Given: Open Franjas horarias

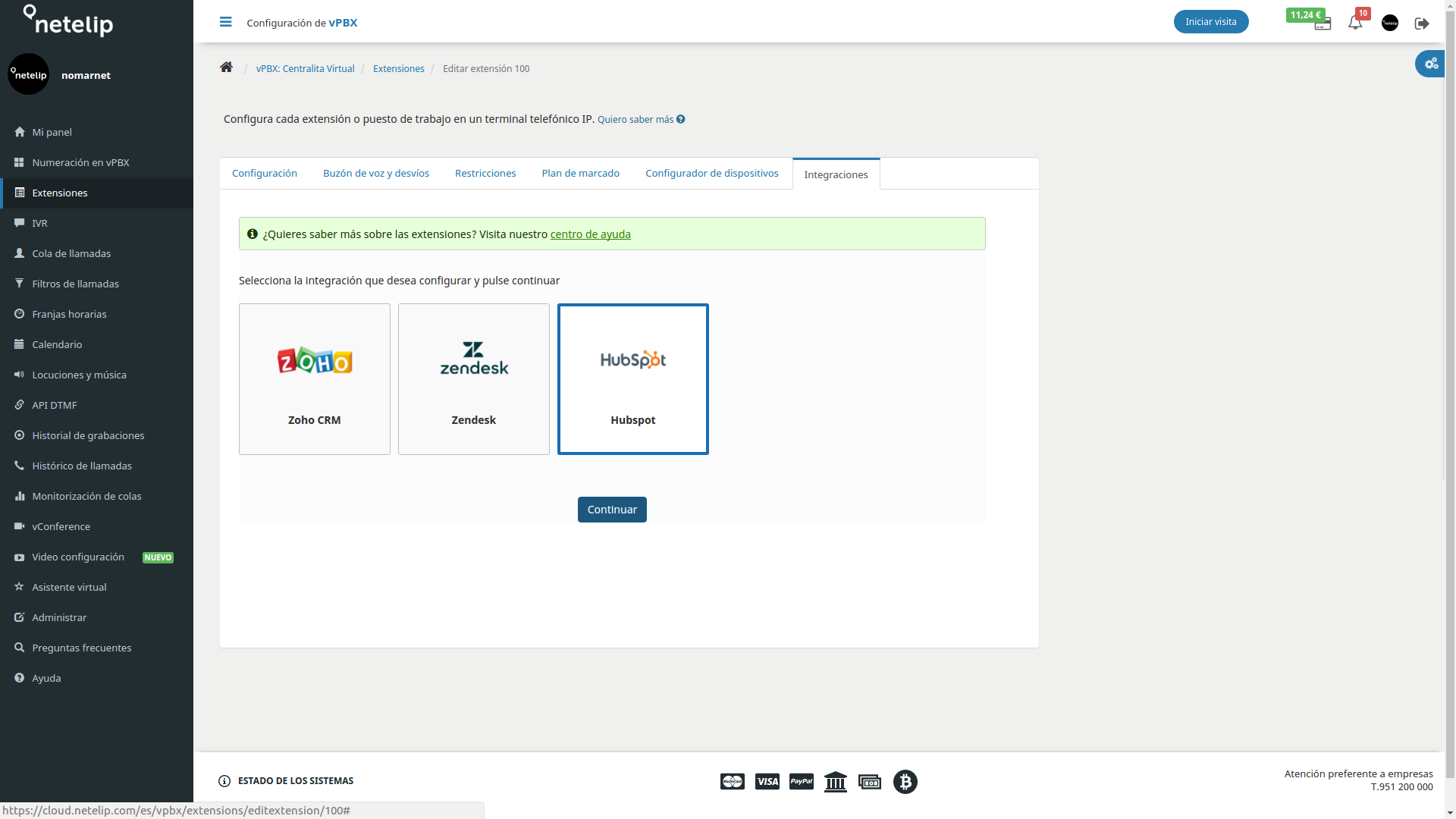Looking at the screenshot, I should (x=97, y=314).
